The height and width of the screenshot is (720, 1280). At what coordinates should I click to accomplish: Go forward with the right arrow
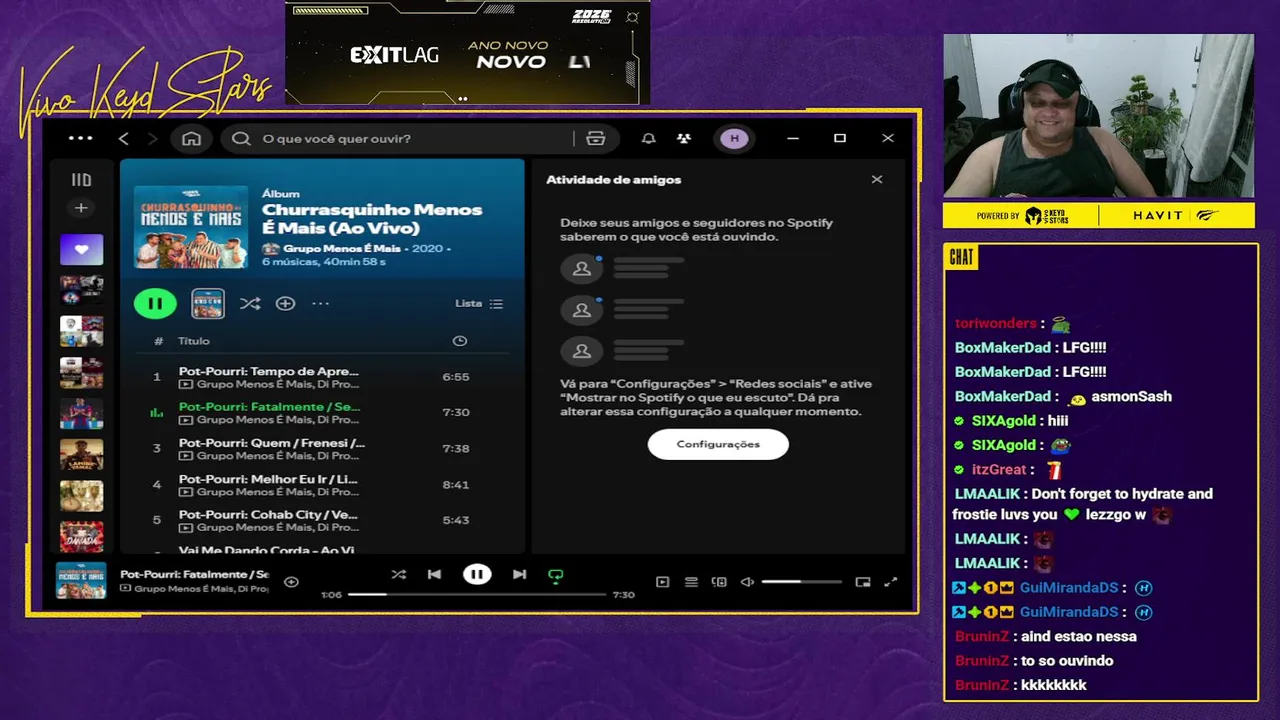[153, 138]
